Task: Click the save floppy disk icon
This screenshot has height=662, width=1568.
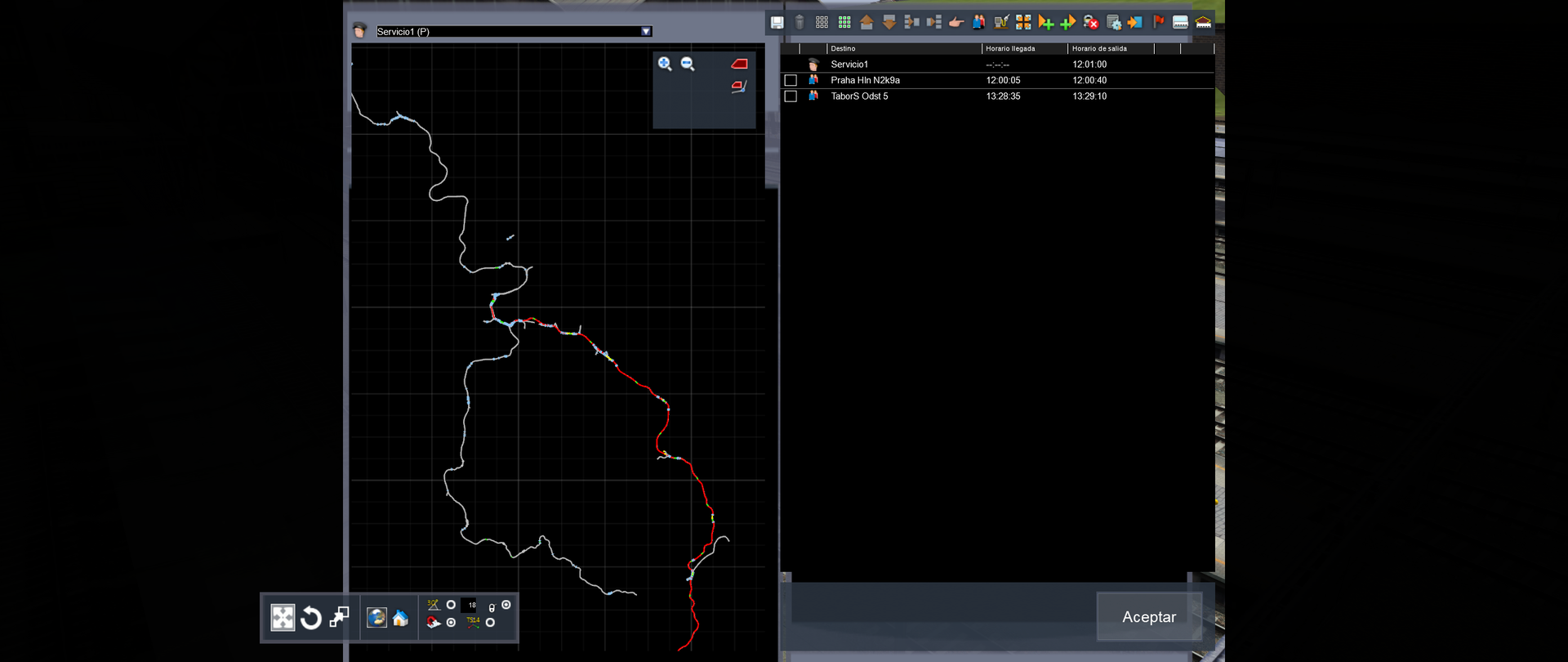Action: pyautogui.click(x=777, y=23)
